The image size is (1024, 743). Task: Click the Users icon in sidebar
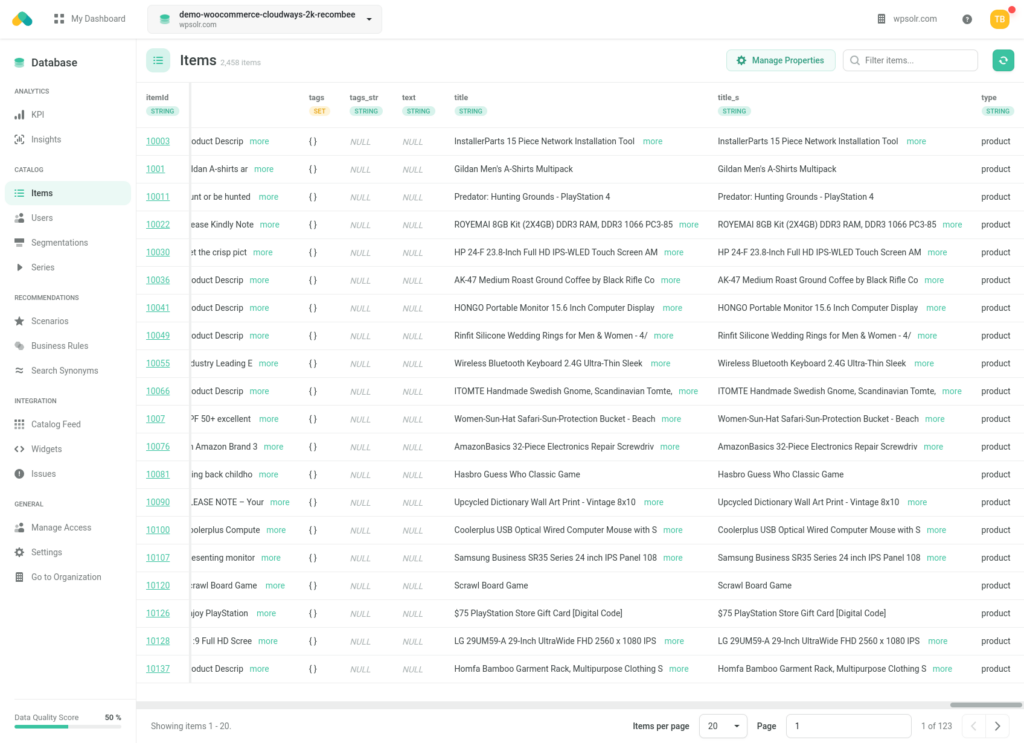point(20,218)
